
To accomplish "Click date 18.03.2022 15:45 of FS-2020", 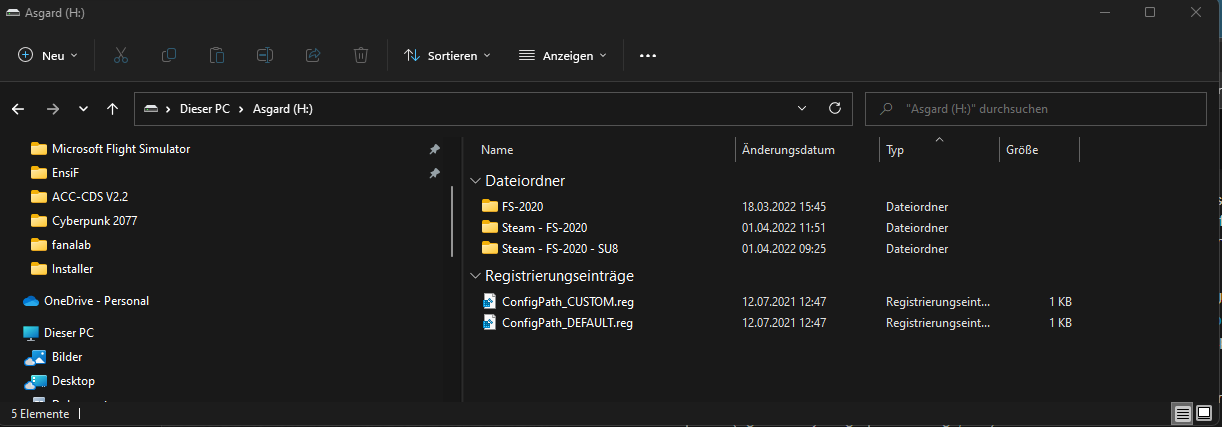I will click(784, 207).
